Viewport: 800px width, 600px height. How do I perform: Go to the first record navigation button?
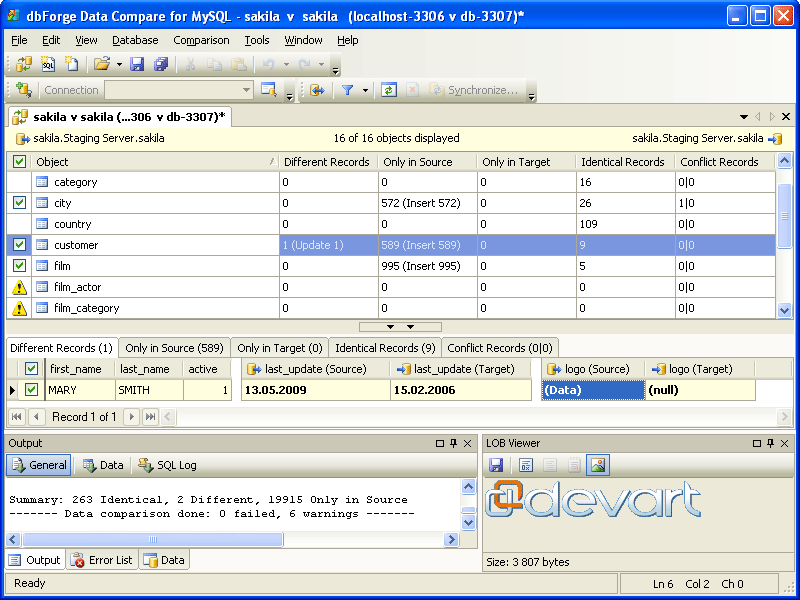tap(16, 417)
